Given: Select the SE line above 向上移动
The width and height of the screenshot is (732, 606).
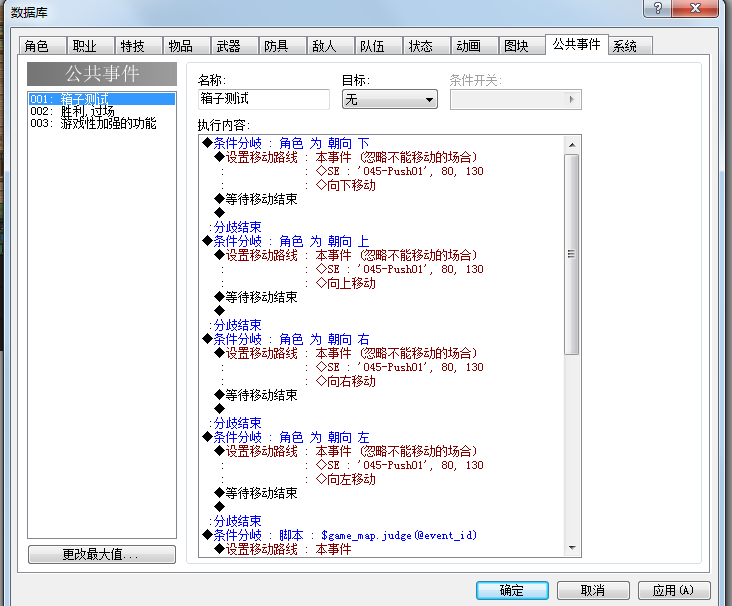Looking at the screenshot, I should pos(400,269).
